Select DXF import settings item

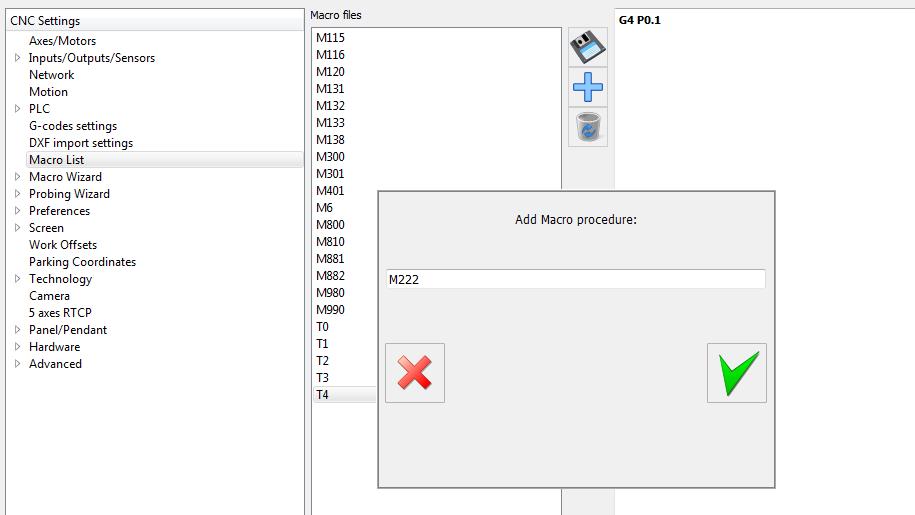click(80, 143)
